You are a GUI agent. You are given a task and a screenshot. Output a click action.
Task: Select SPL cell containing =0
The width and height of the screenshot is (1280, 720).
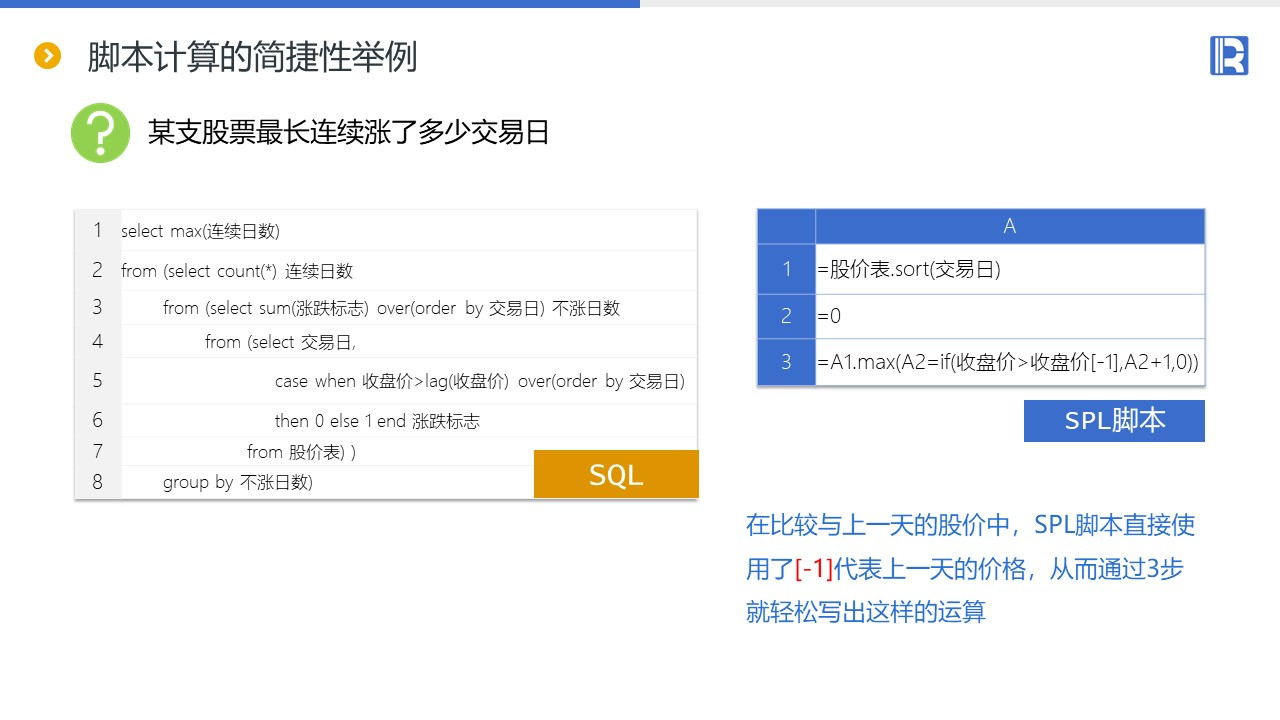click(1010, 316)
